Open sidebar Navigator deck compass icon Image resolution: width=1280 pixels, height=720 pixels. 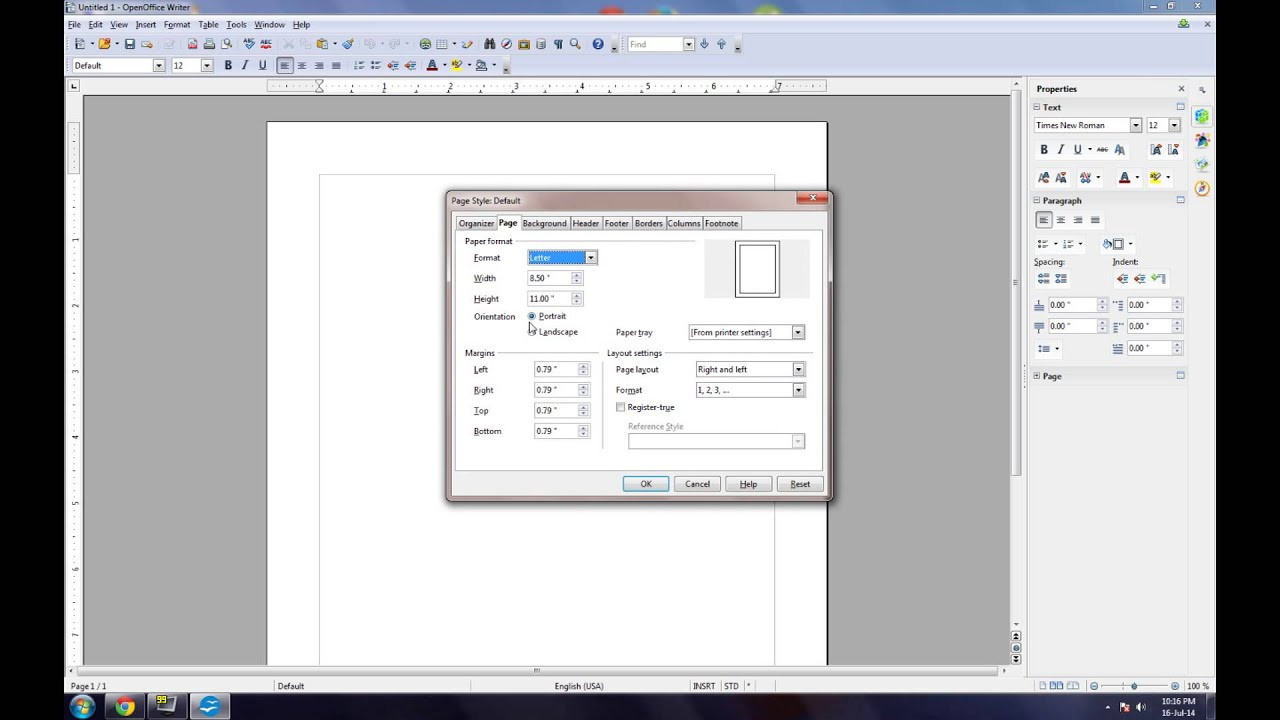pyautogui.click(x=1202, y=188)
